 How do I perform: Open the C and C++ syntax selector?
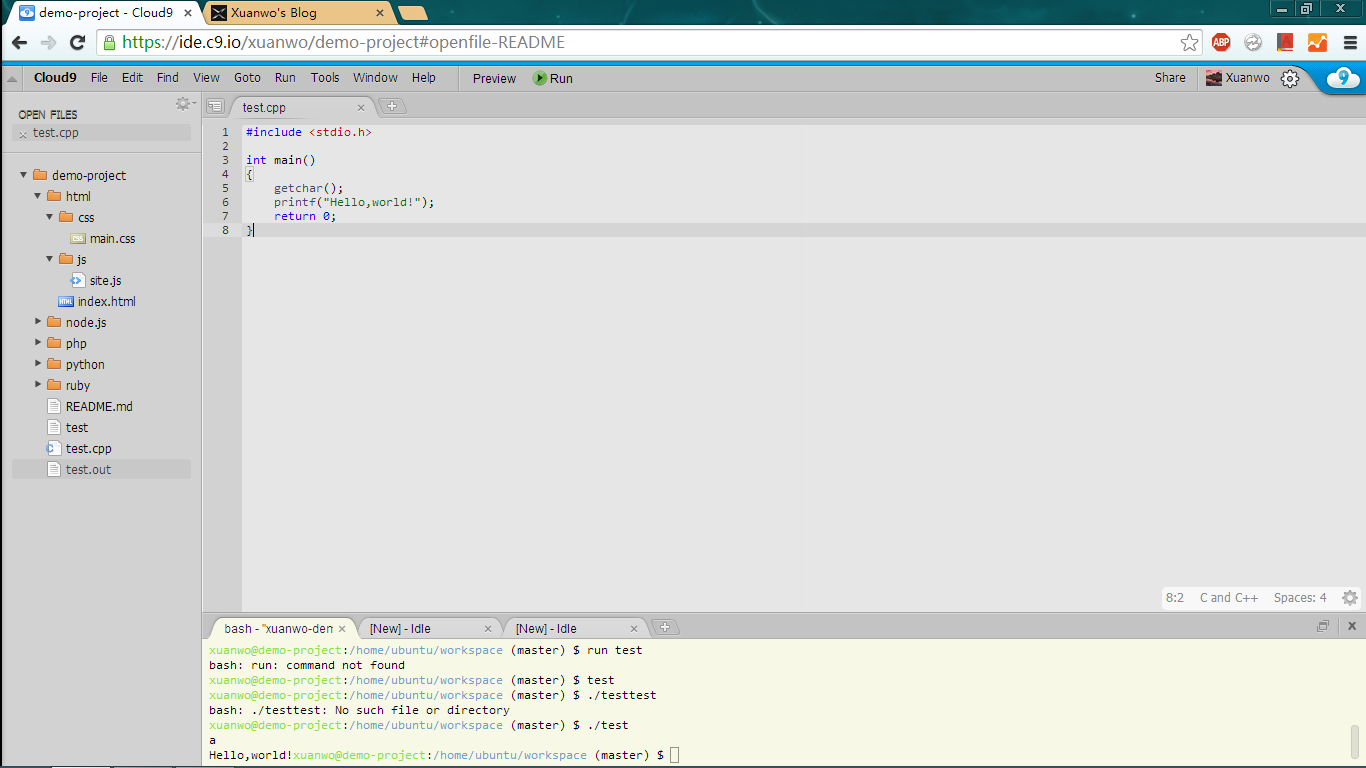1228,598
